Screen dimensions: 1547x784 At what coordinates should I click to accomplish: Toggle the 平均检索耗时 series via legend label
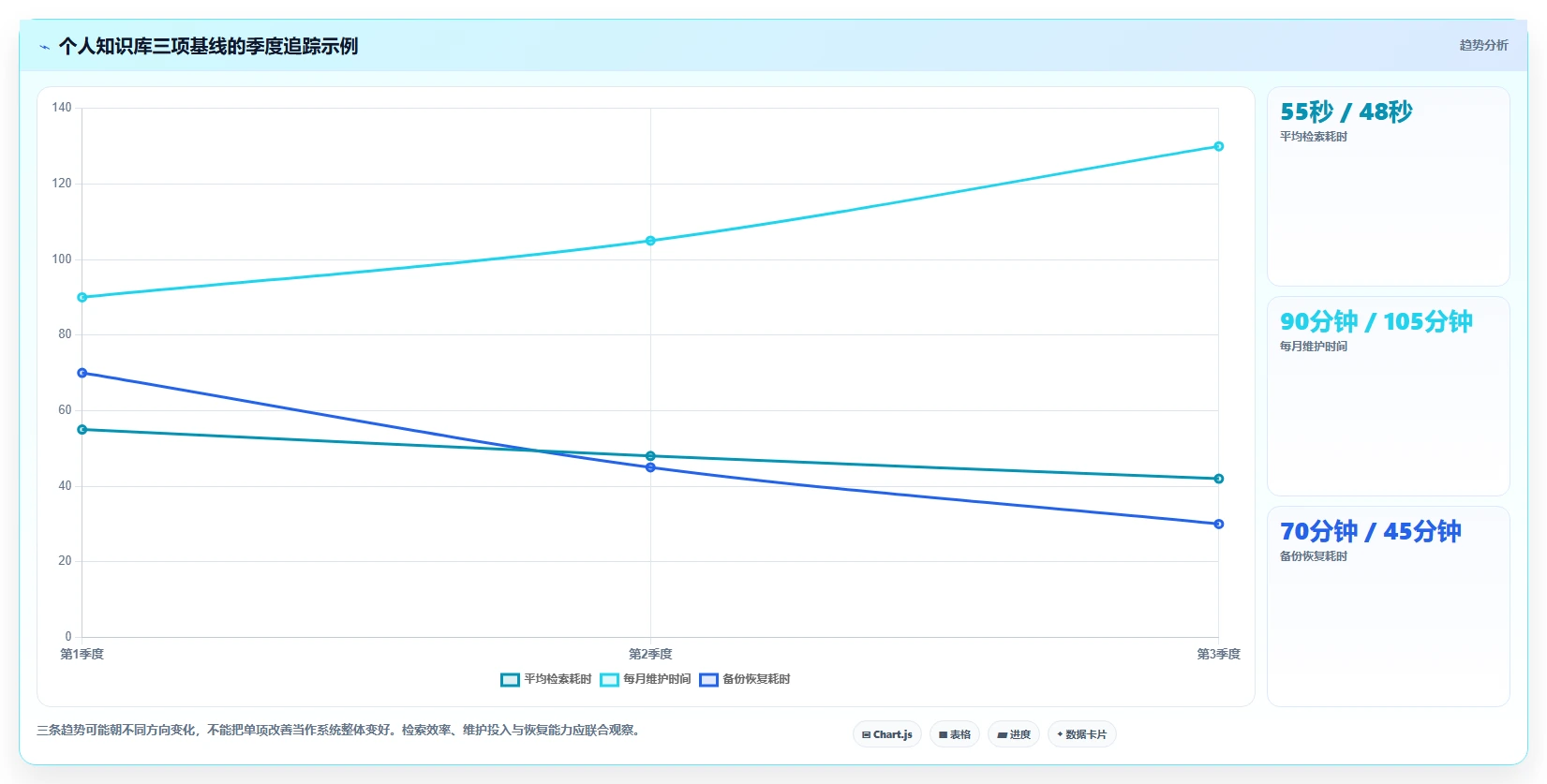[558, 679]
